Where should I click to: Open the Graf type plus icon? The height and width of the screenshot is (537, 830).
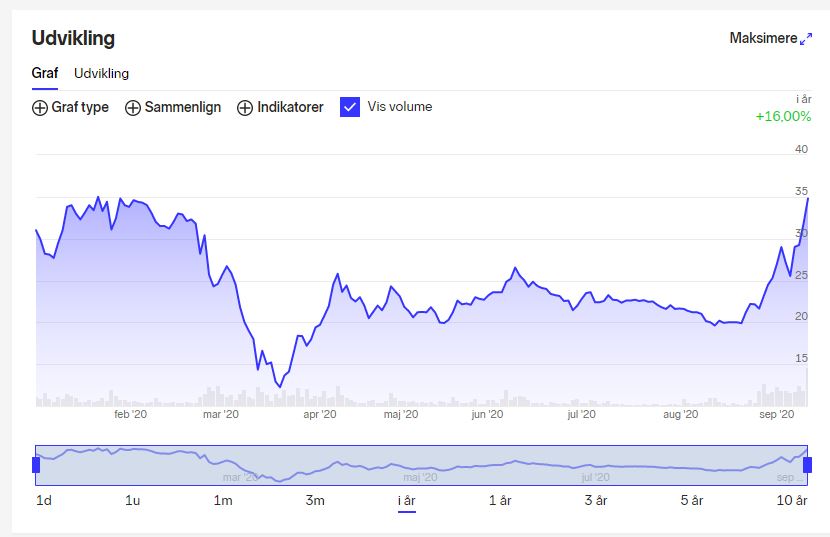point(40,108)
